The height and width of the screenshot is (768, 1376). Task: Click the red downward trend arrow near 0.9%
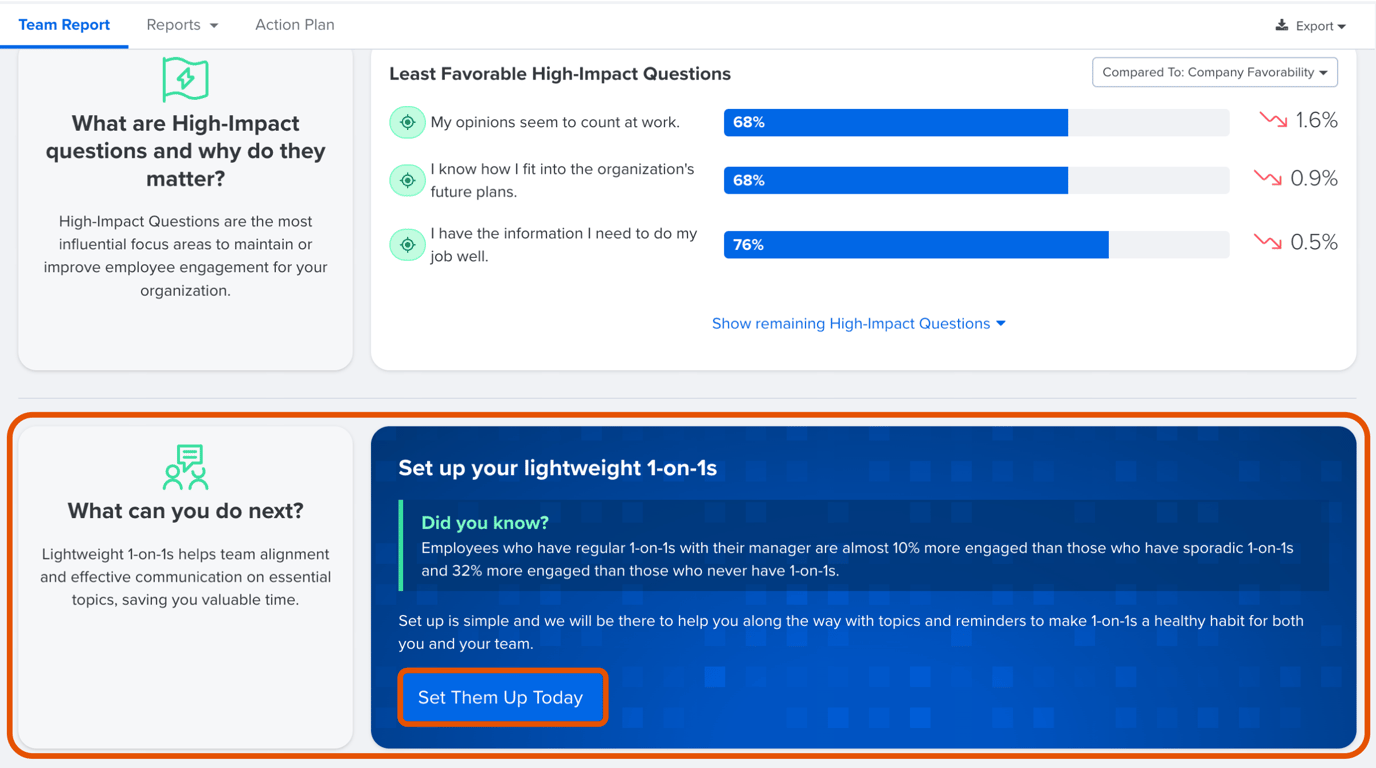(x=1267, y=178)
